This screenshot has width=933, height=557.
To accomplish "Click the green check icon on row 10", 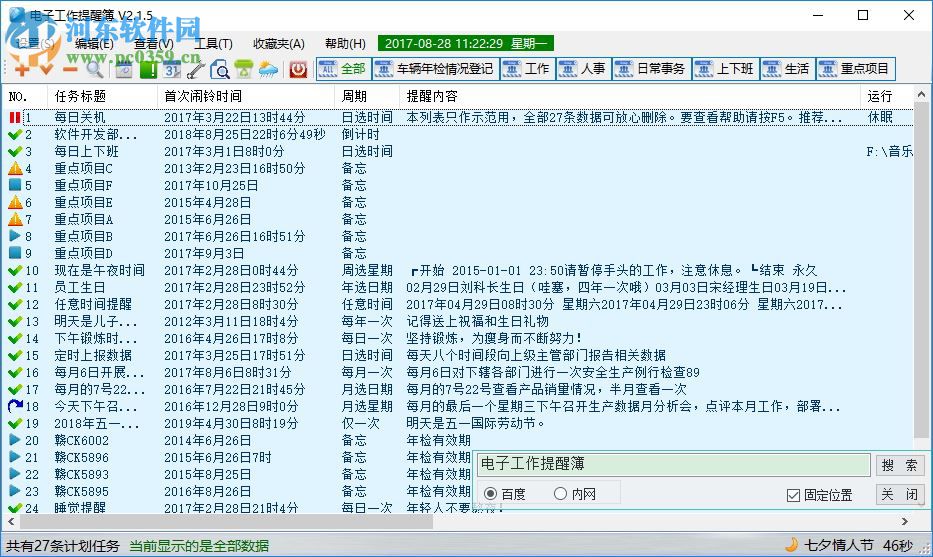I will (x=15, y=271).
